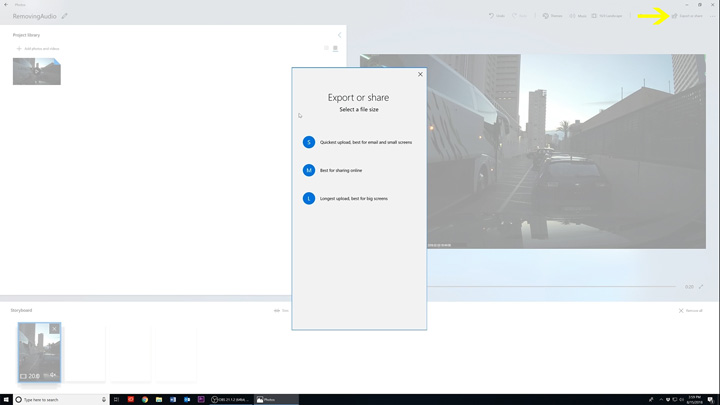Click the audio volume icon on storyboard clip
This screenshot has width=720, height=405.
pos(53,376)
